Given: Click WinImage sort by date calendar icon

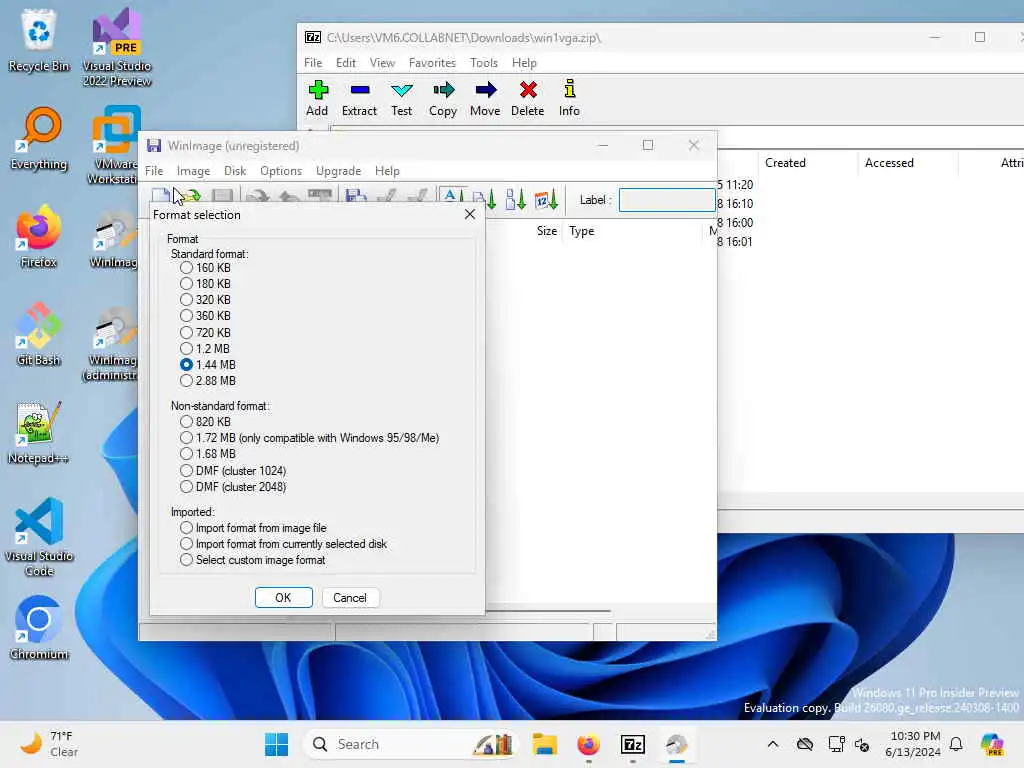Looking at the screenshot, I should (x=546, y=199).
